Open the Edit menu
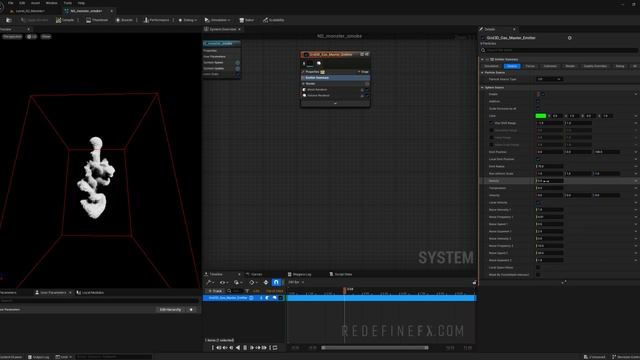Screen dimensions: 640x360 (22, 3)
